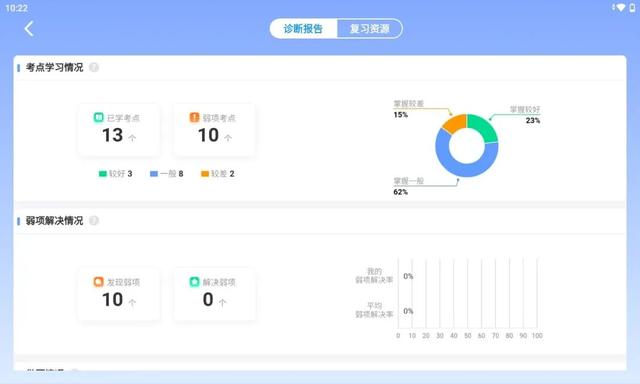640x384 pixels.
Task: Click the 我的弱项解决率 label
Action: click(x=374, y=276)
